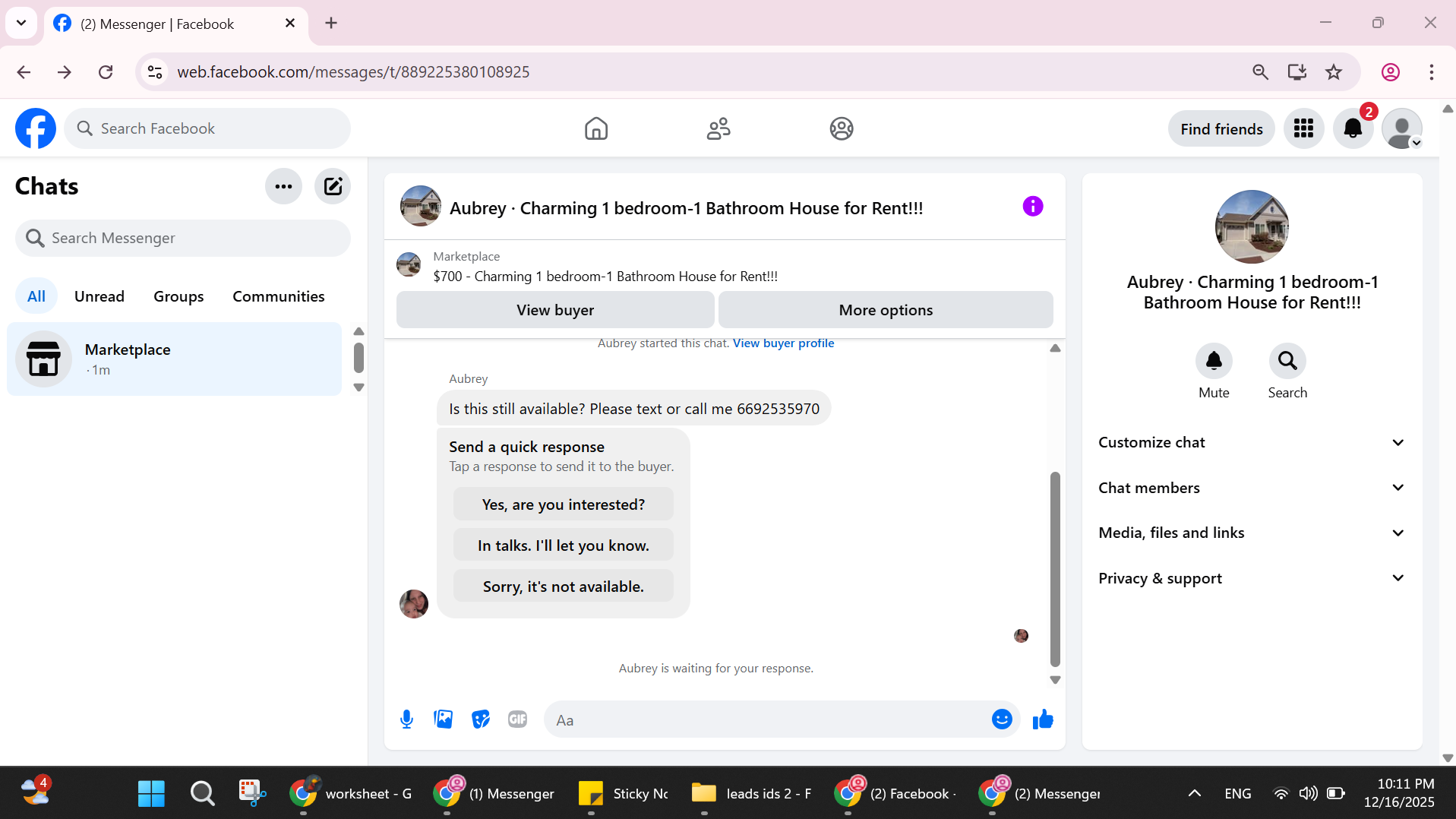Image resolution: width=1456 pixels, height=819 pixels.
Task: Click install app icon in address bar
Action: point(1297,72)
